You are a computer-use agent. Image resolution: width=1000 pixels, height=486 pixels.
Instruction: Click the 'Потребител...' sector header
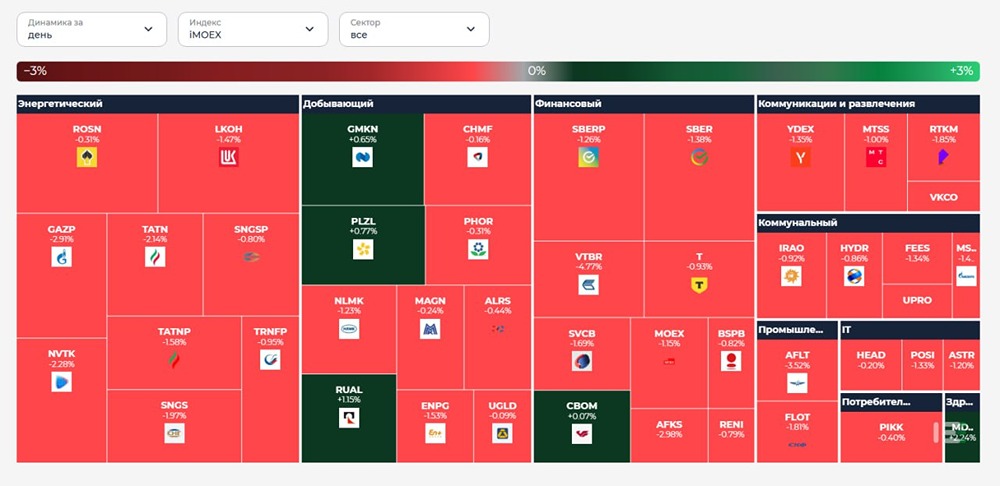891,402
